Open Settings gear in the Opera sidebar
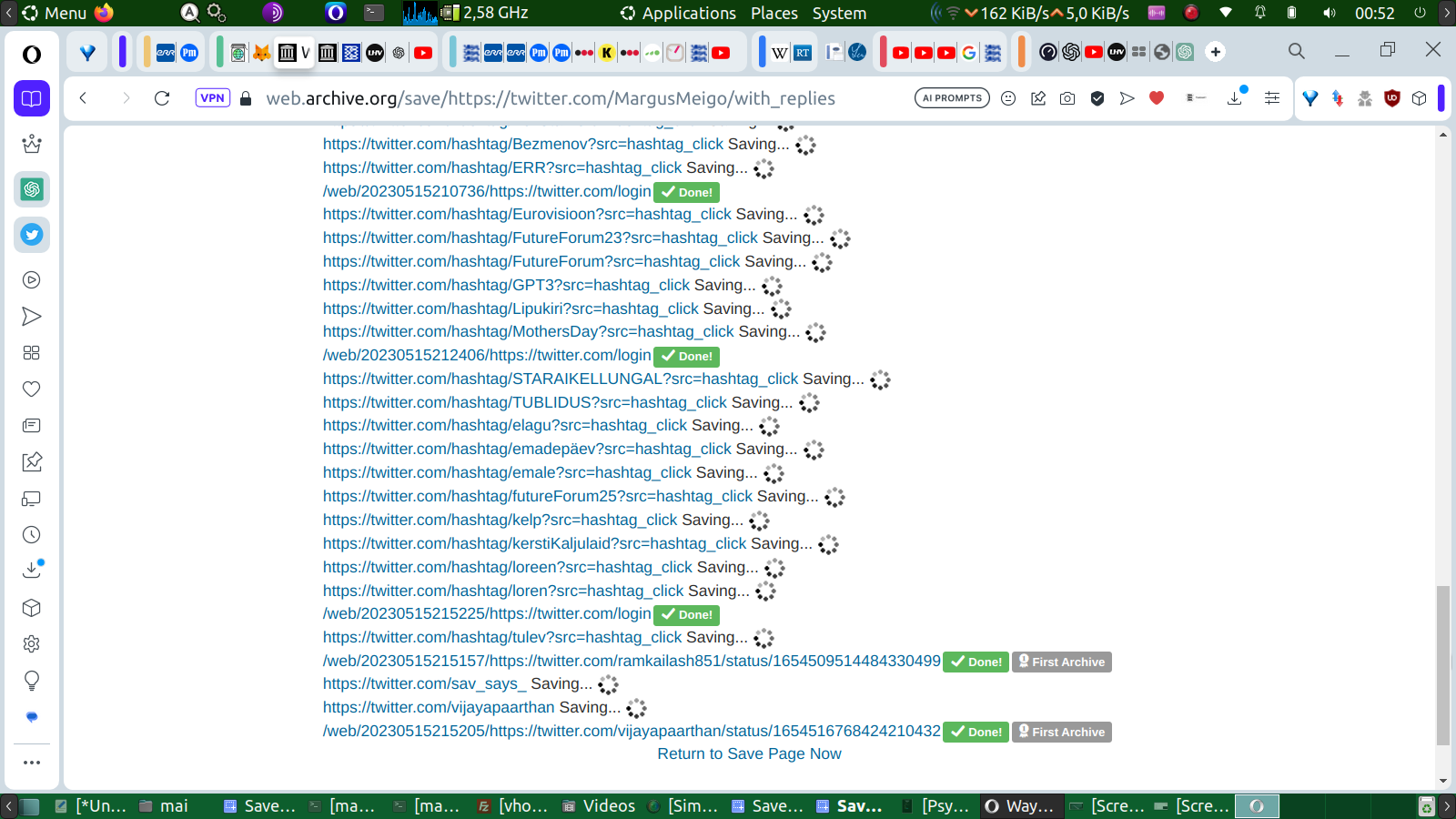The width and height of the screenshot is (1456, 819). pyautogui.click(x=32, y=644)
